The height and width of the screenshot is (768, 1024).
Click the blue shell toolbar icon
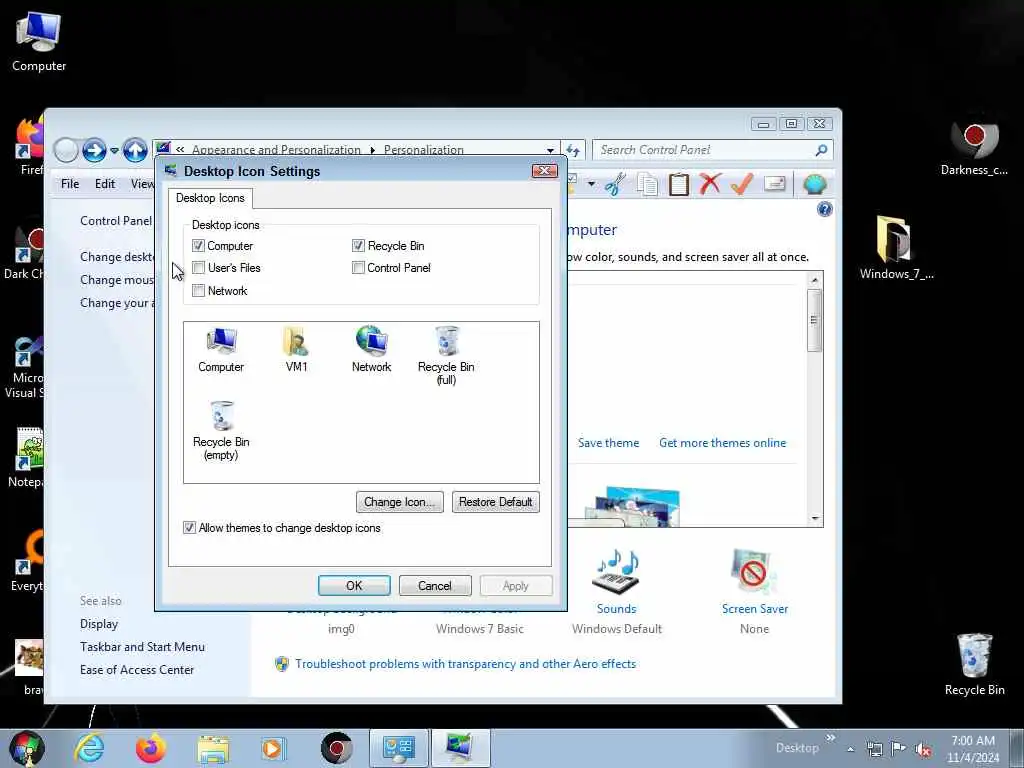[814, 184]
